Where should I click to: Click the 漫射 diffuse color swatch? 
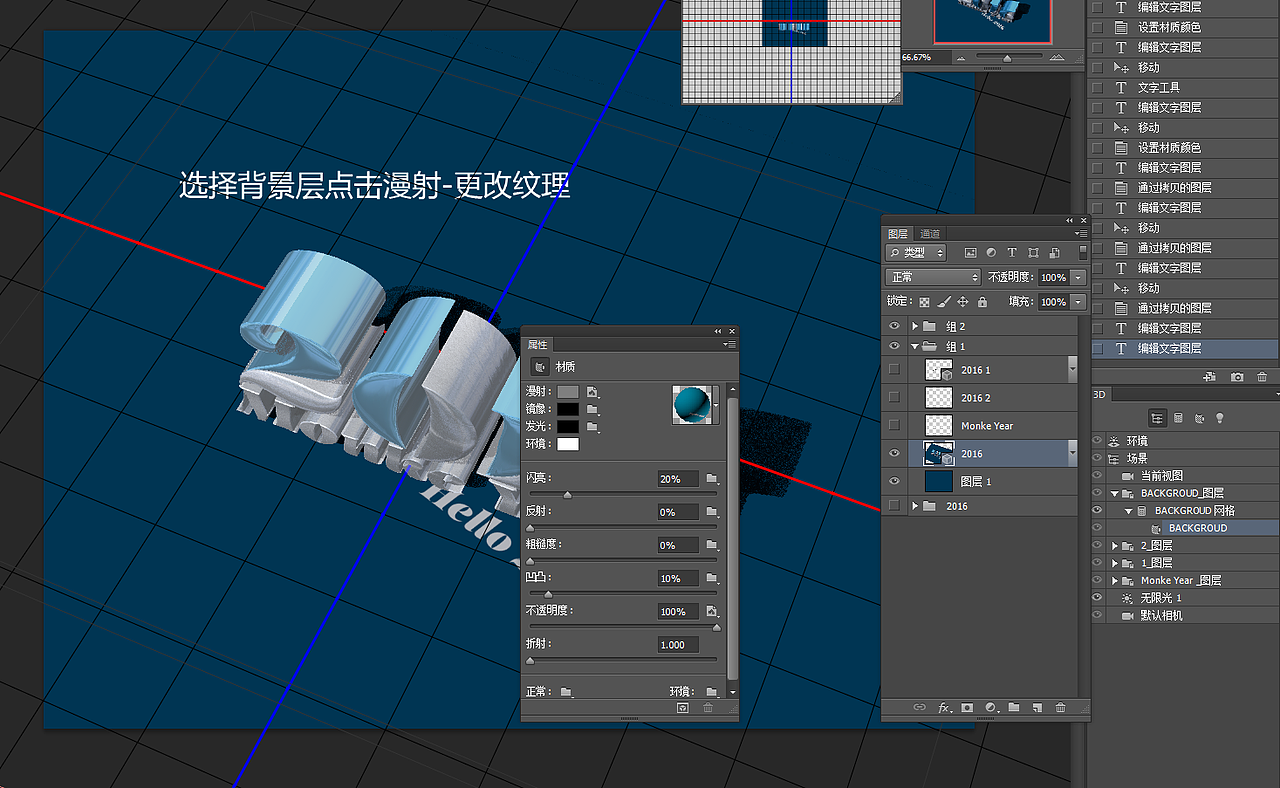[568, 392]
